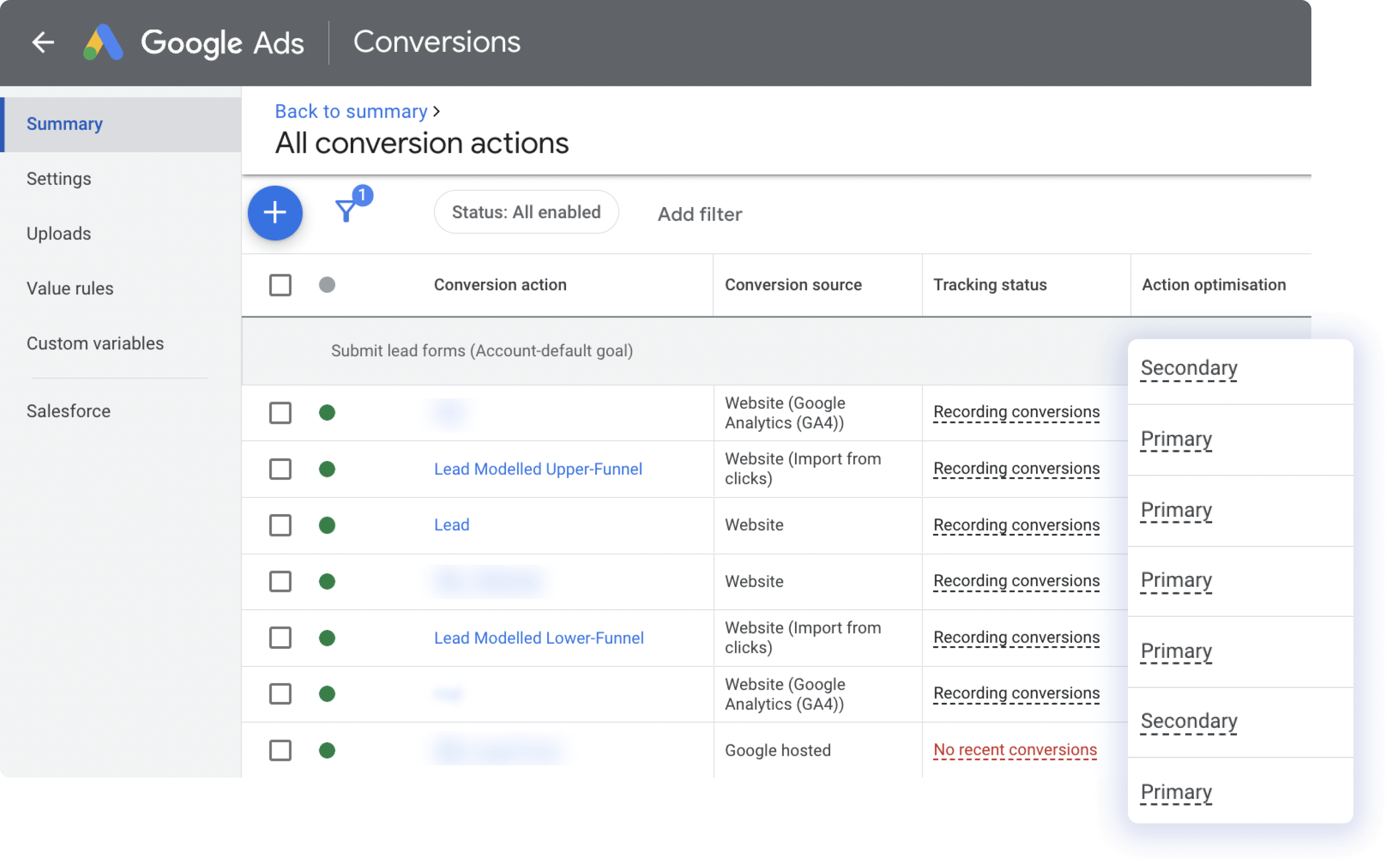Check the box for Lead Modelled Lower-Funnel
Viewport: 1394px width, 868px height.
(x=280, y=638)
